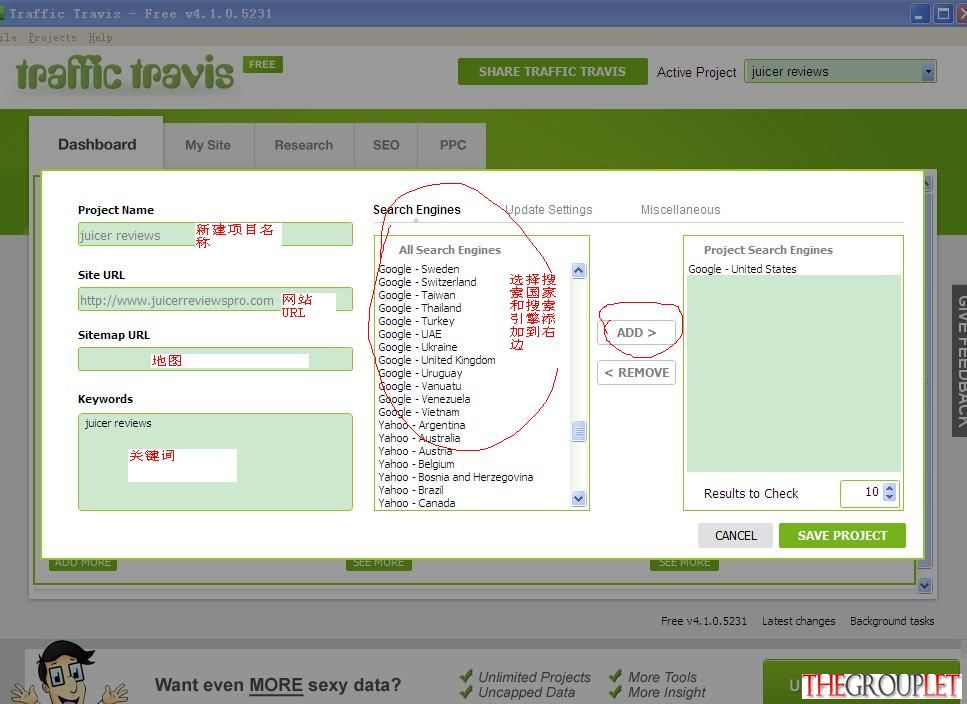
Task: Click the Save Project button
Action: point(842,536)
